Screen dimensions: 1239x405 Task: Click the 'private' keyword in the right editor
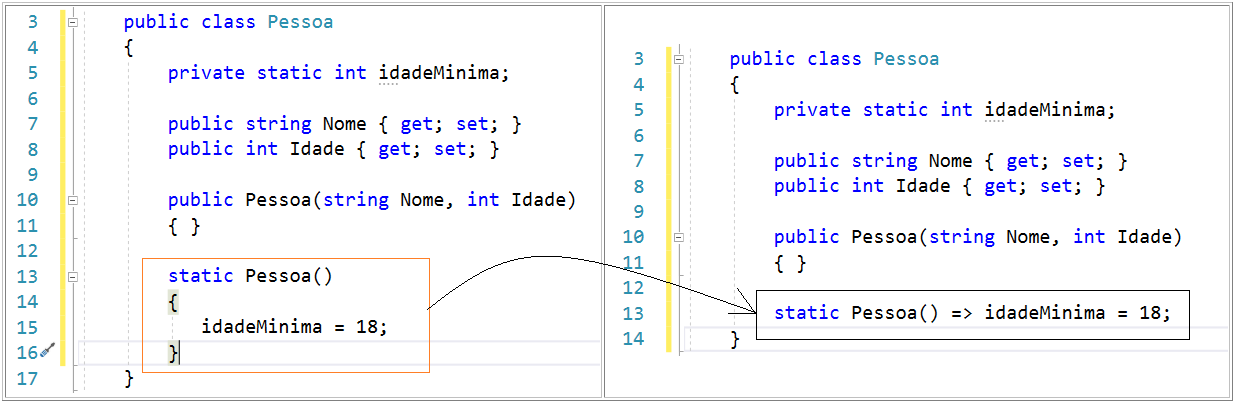point(812,110)
